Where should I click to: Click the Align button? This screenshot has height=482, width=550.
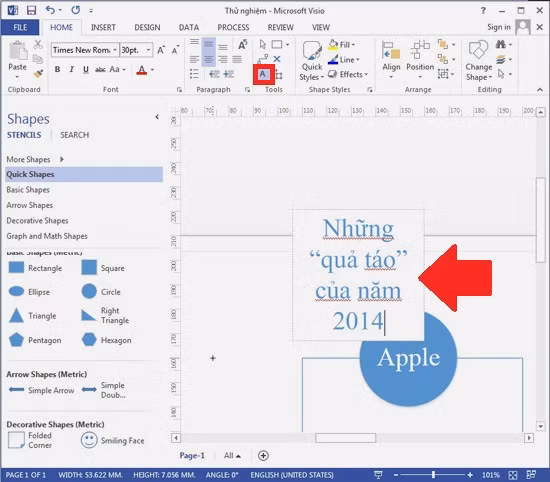(x=391, y=60)
